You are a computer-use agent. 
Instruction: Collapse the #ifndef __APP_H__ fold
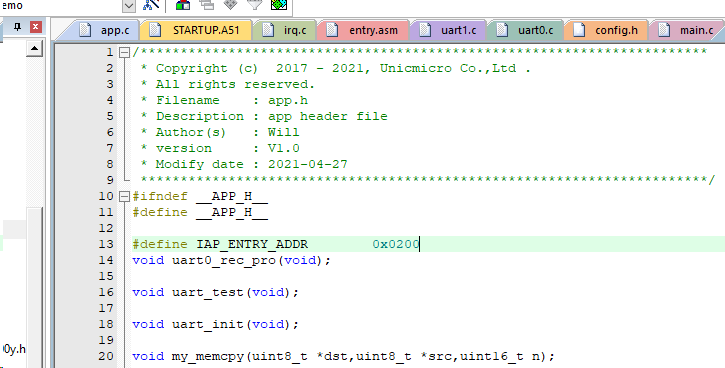click(x=124, y=196)
